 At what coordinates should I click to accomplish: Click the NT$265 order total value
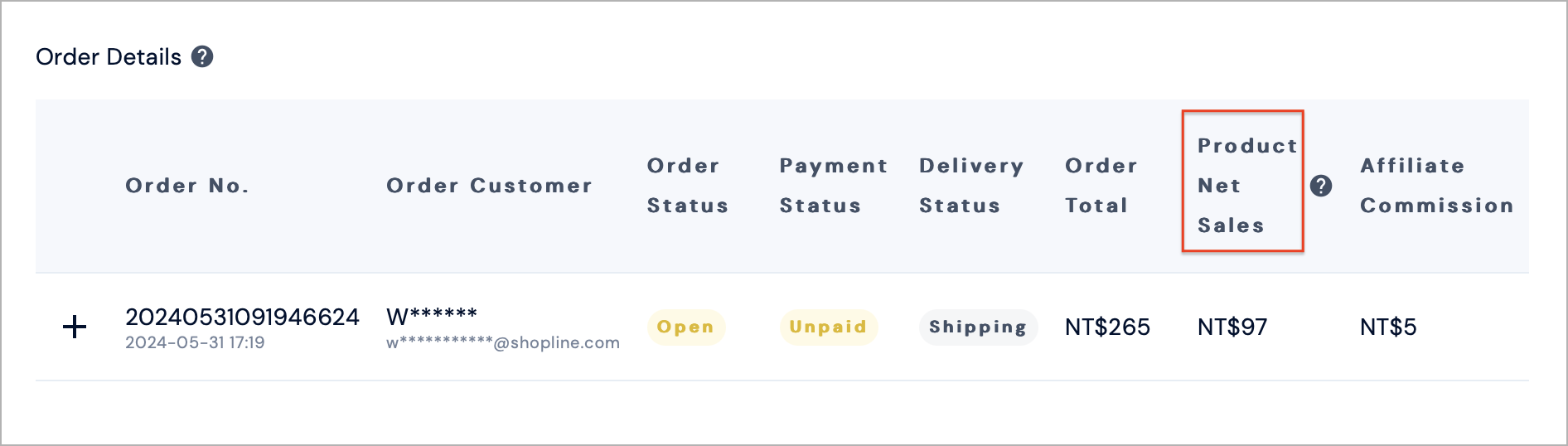(1107, 327)
